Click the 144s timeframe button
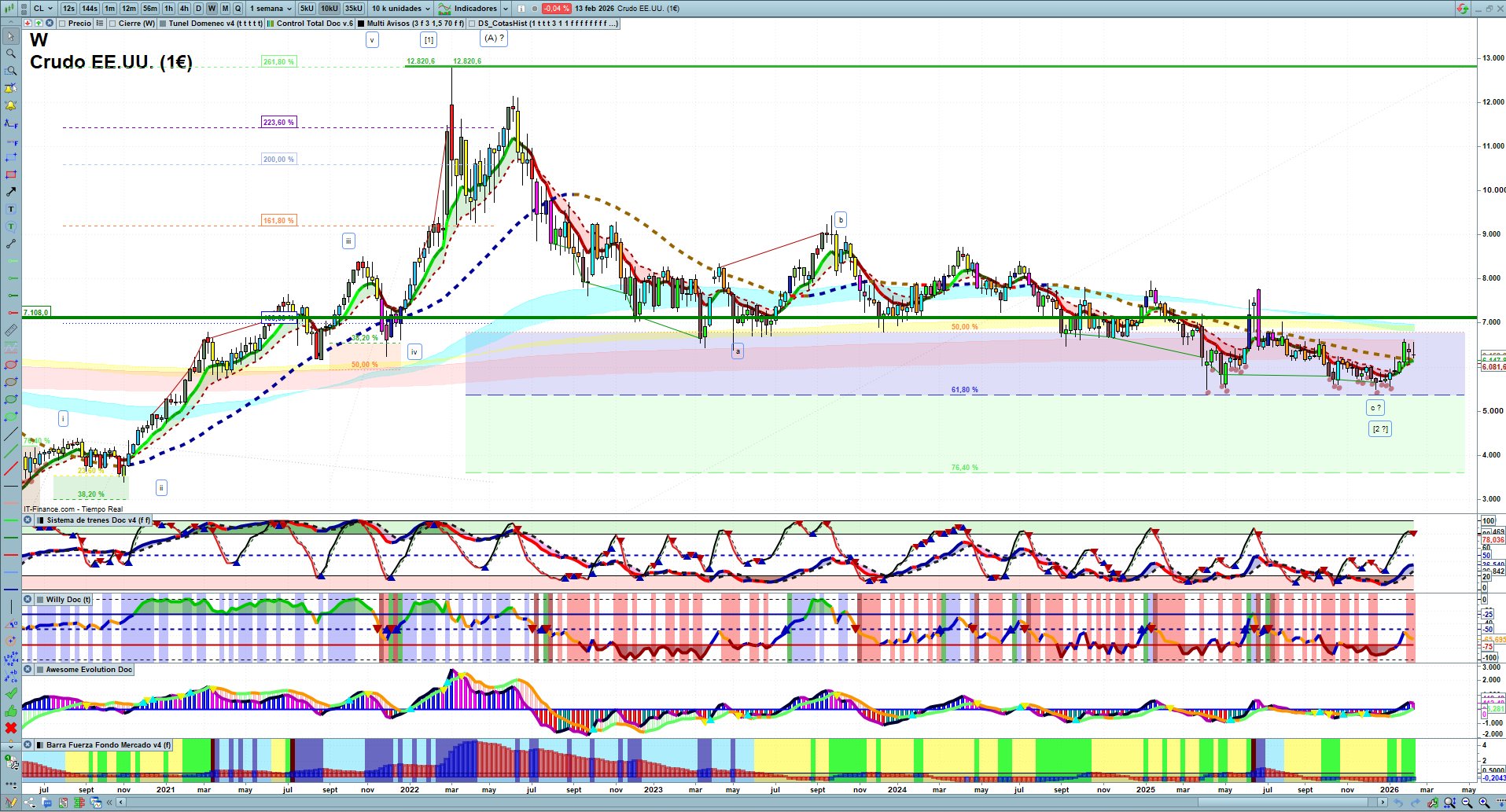This screenshot has height=812, width=1506. click(89, 9)
